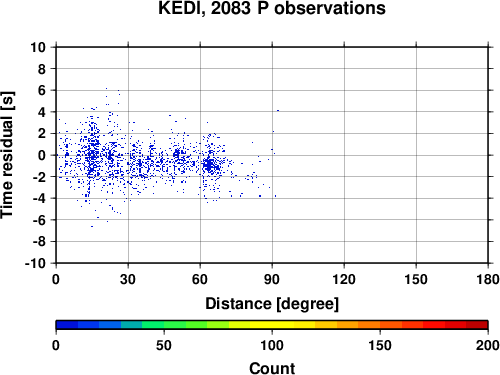
Task: Click the plot title 'KEDI, 2083 P observations'
Action: click(x=272, y=8)
